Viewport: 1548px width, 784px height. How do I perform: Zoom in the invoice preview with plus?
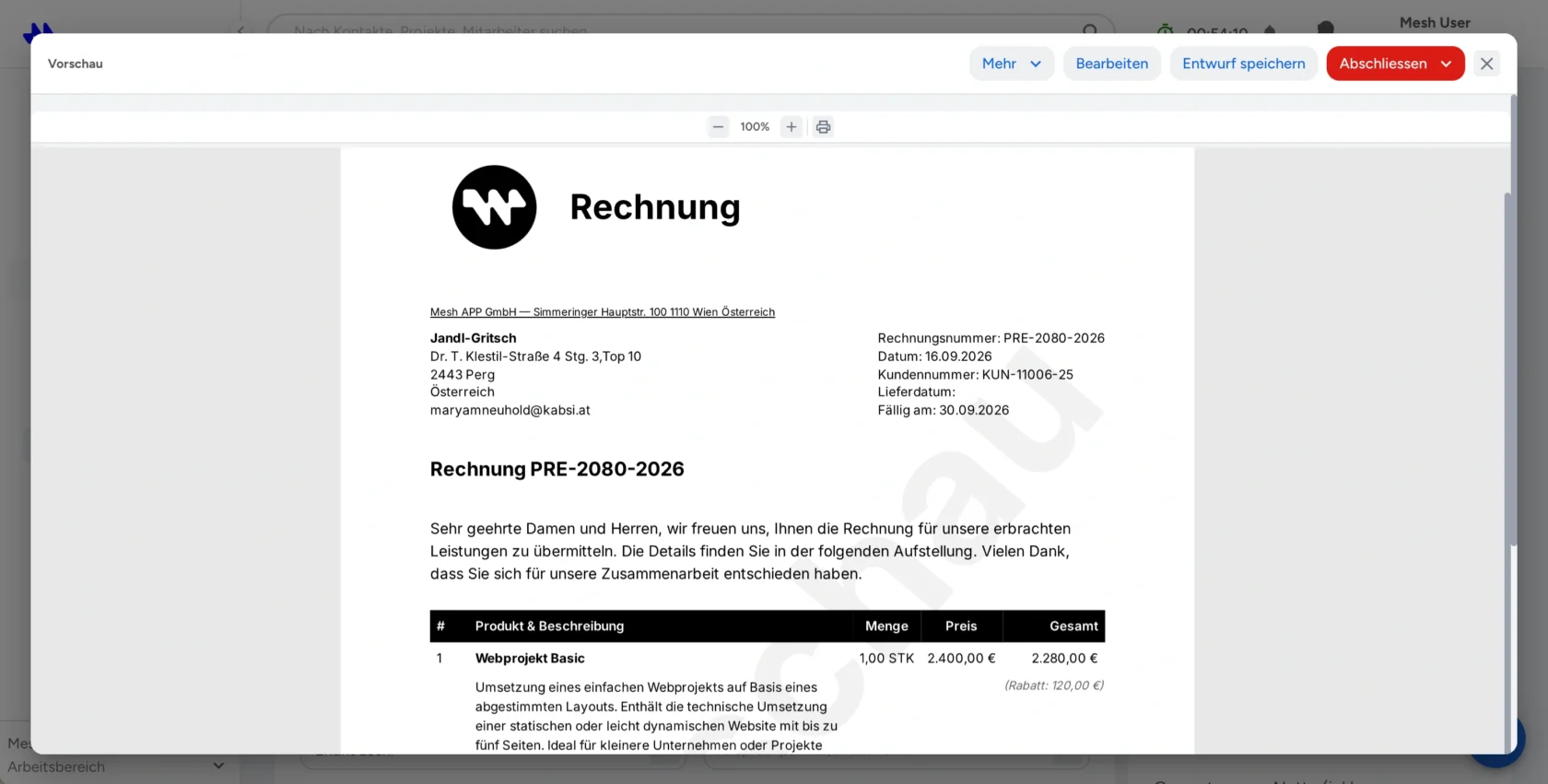792,127
